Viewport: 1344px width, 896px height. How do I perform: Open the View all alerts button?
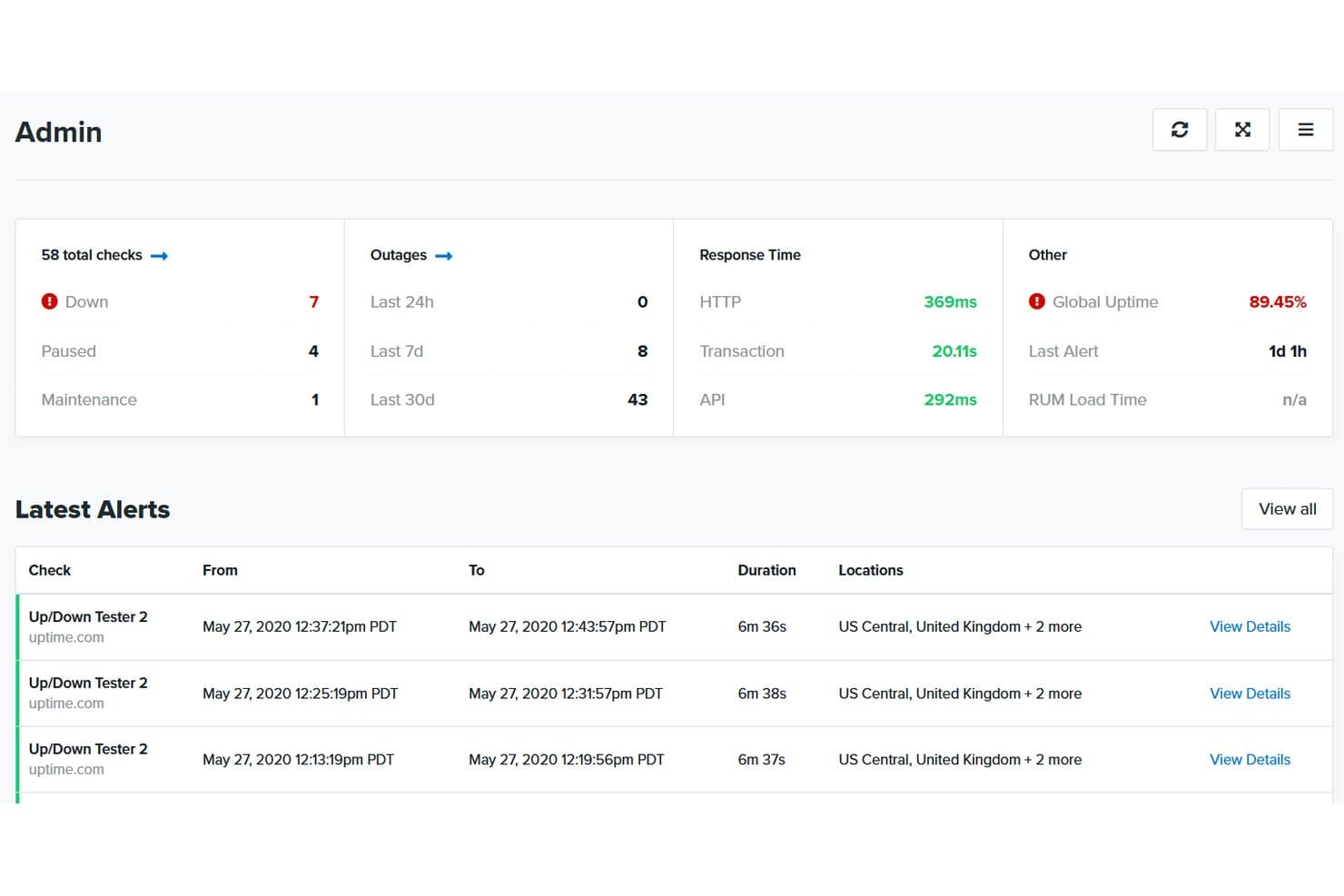[1288, 509]
